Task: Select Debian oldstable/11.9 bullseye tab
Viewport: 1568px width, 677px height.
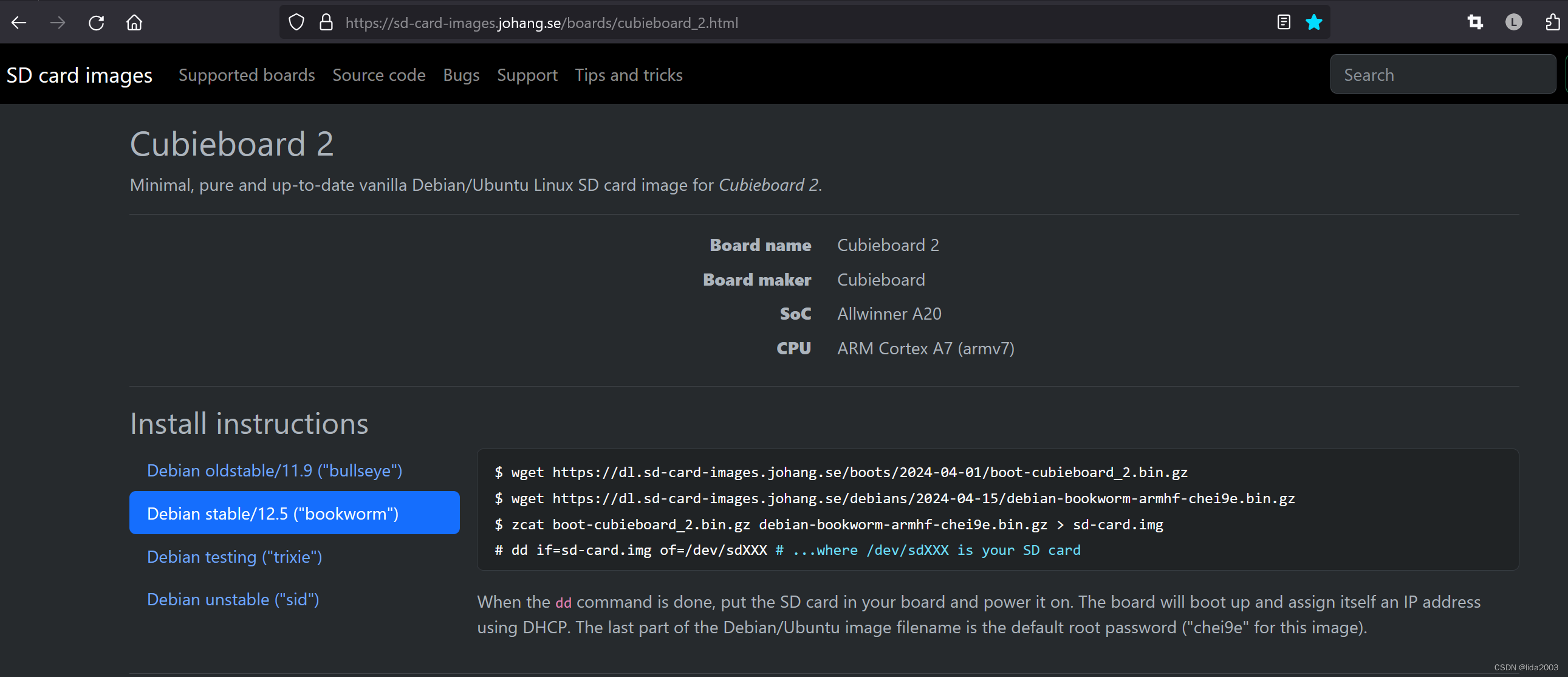Action: click(x=295, y=470)
